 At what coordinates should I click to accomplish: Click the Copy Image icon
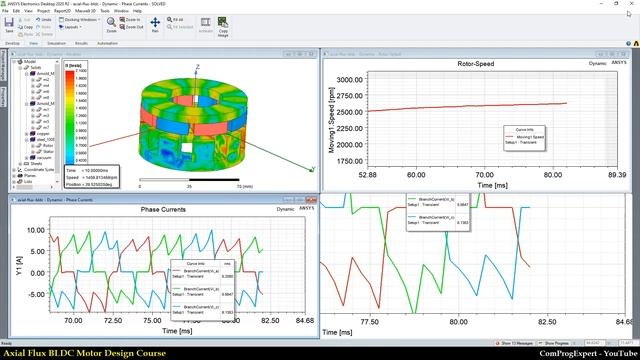coord(223,22)
